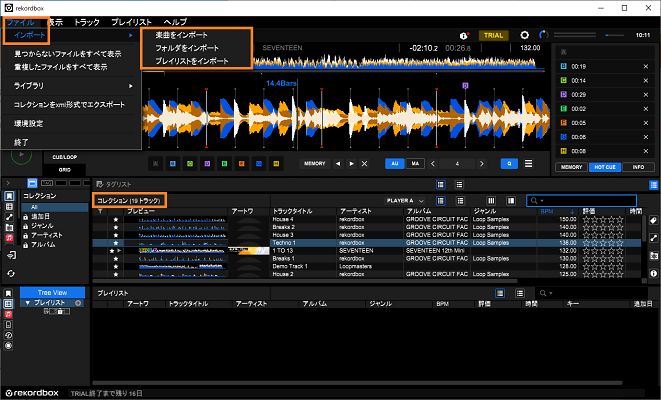Click the Tree View button
The image size is (661, 400).
click(x=52, y=293)
